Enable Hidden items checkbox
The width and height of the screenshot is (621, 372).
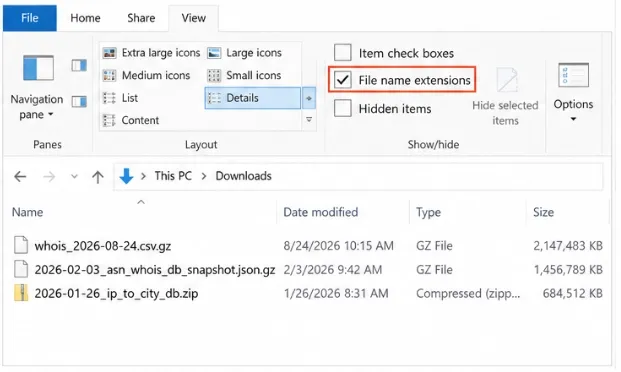tap(343, 108)
